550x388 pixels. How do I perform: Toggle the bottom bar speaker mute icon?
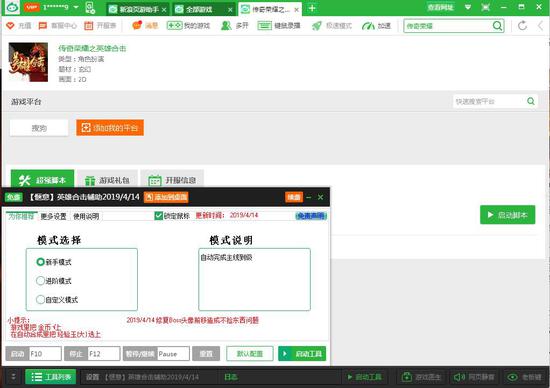pos(459,377)
